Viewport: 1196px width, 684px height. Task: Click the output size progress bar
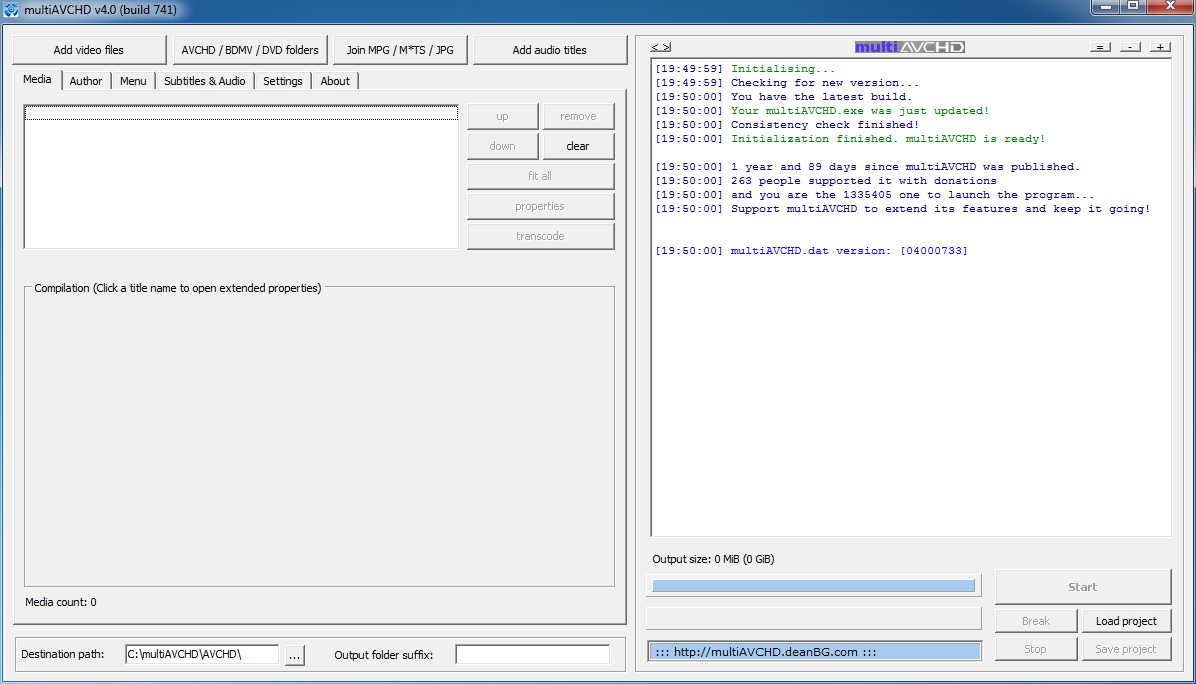(x=814, y=586)
